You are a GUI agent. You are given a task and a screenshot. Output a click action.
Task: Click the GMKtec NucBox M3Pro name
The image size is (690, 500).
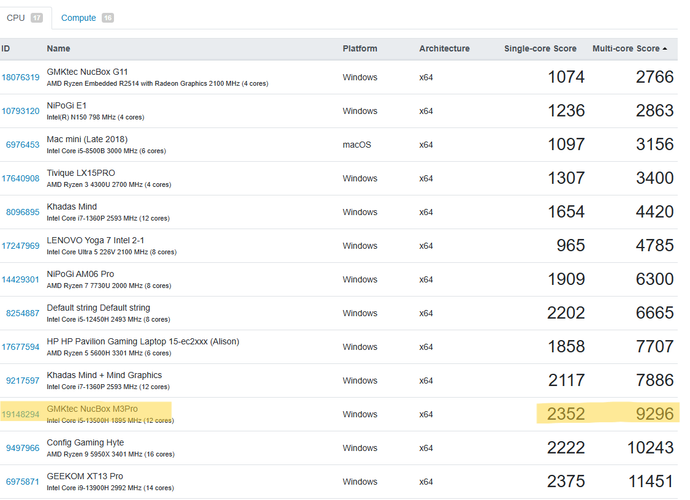(x=92, y=409)
